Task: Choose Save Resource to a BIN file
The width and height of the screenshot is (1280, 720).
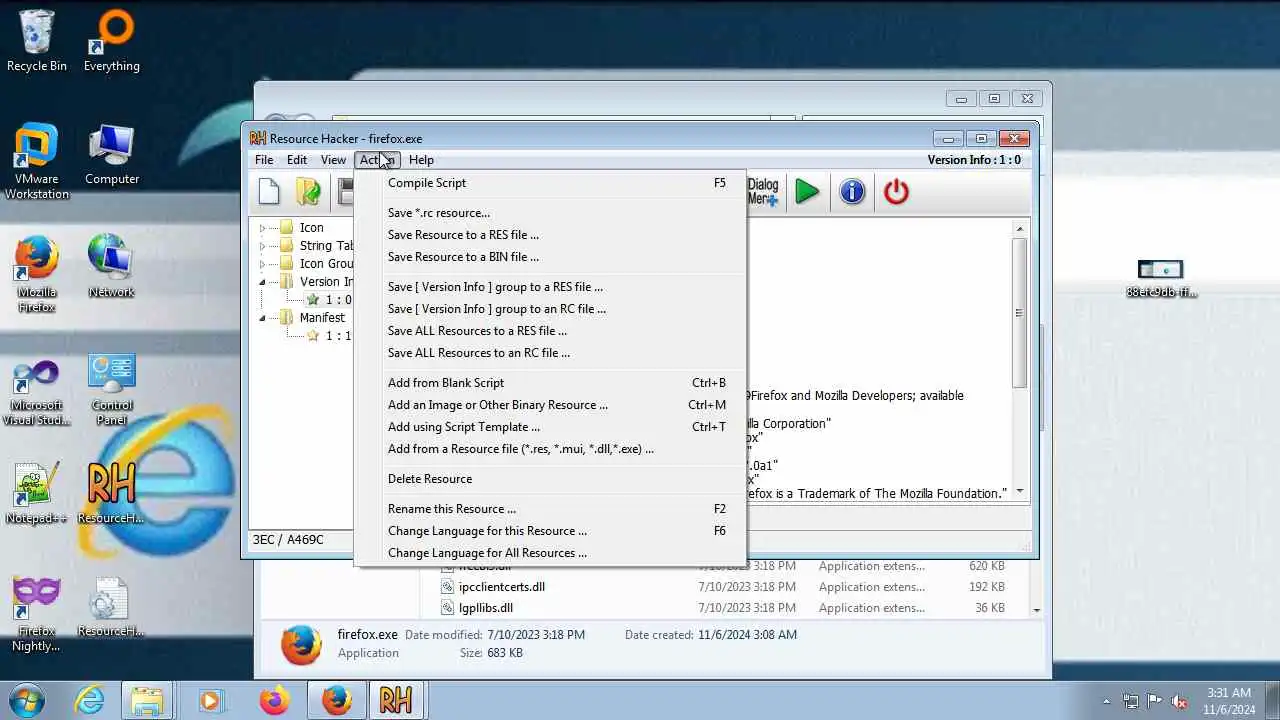Action: 550,257
